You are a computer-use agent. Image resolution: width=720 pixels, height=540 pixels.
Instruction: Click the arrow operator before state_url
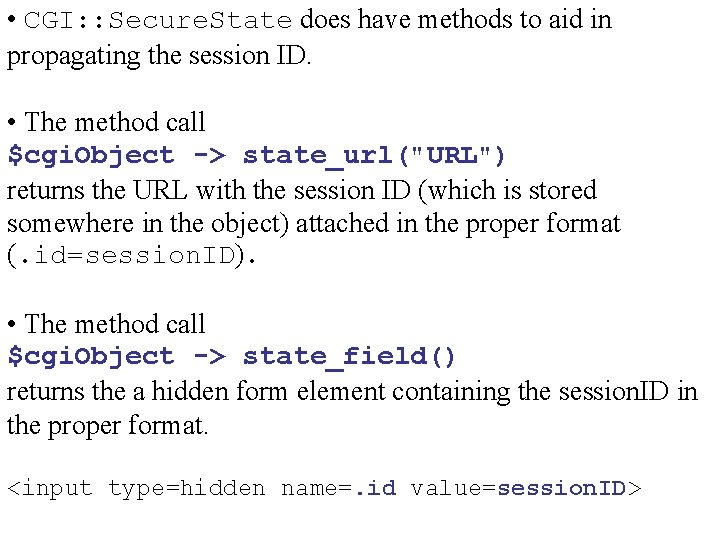coord(210,156)
